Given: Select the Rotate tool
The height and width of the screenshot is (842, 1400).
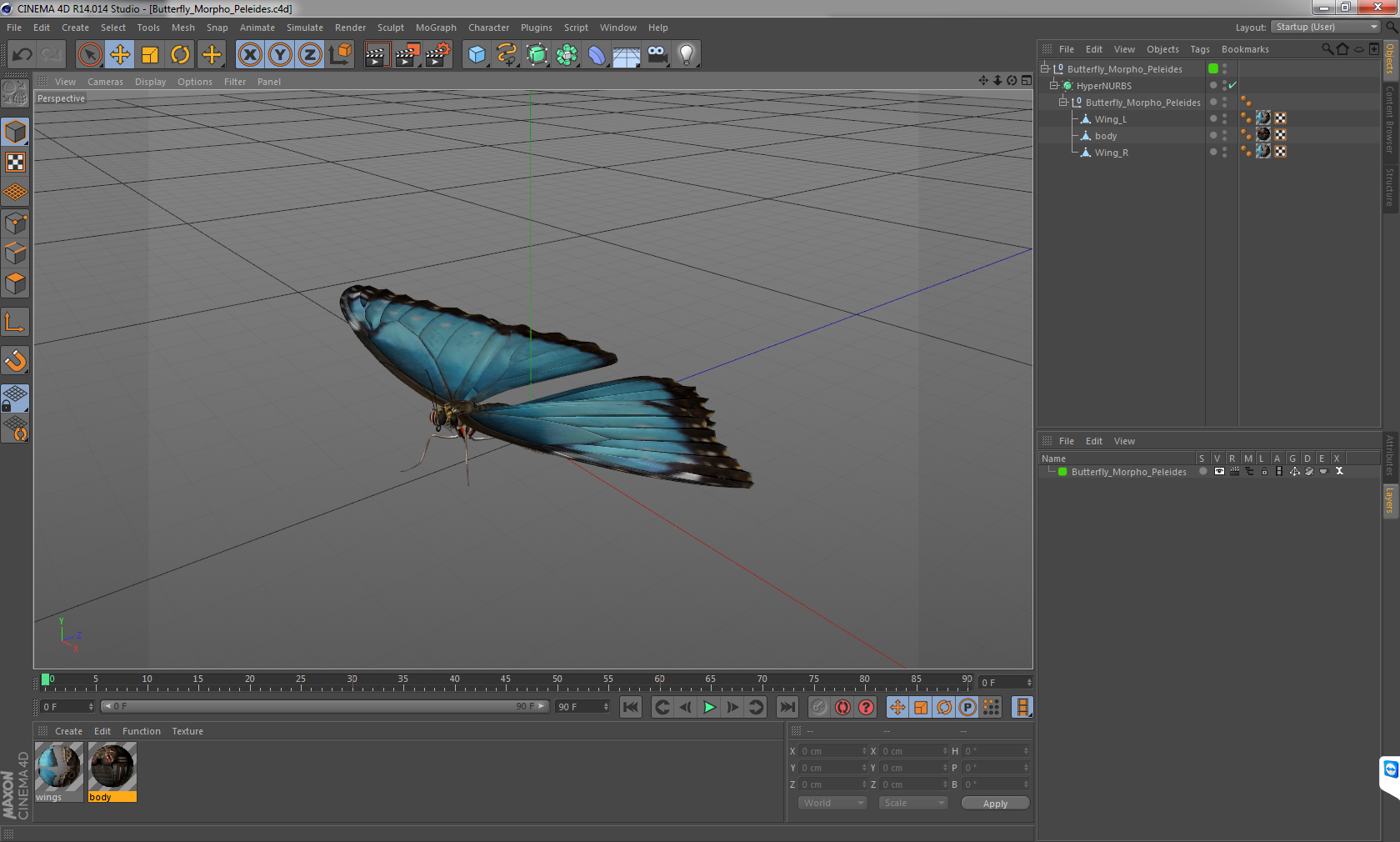Looking at the screenshot, I should tap(180, 55).
